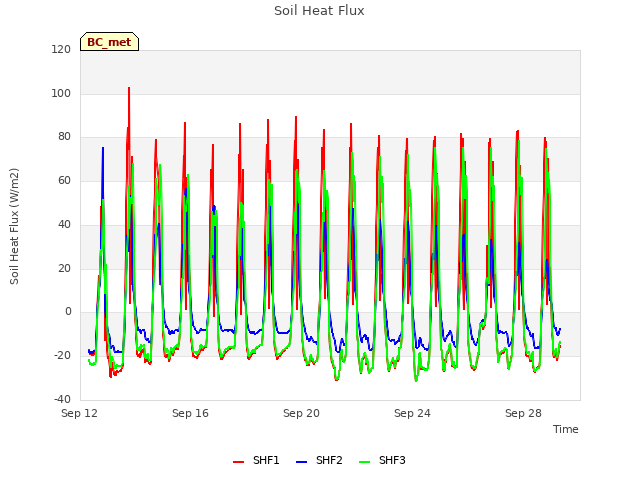This screenshot has height=480, width=640.
Task: Click the 40 y-axis tick label
Action: pos(64,224)
